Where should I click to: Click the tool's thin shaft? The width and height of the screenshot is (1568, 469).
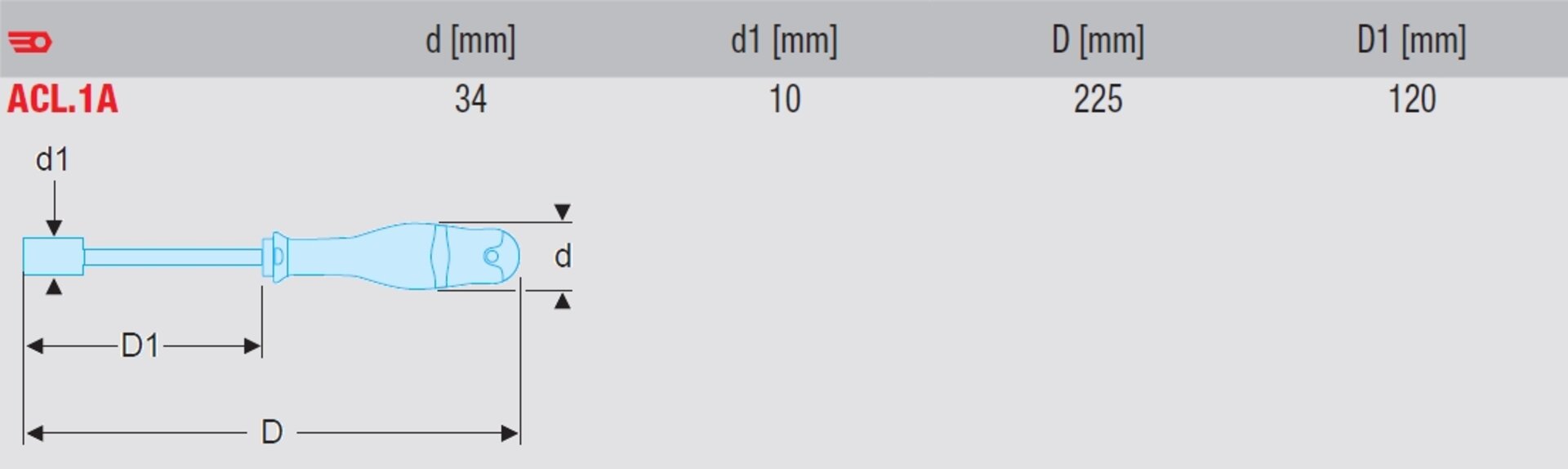pos(173,257)
